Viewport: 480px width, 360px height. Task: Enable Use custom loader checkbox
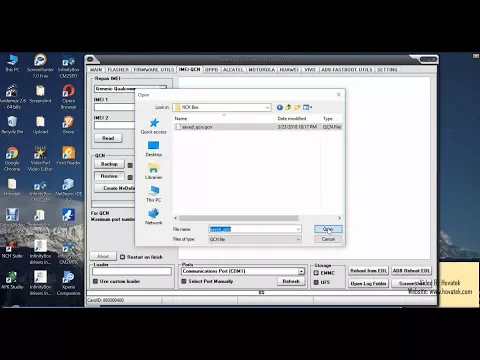[95, 281]
